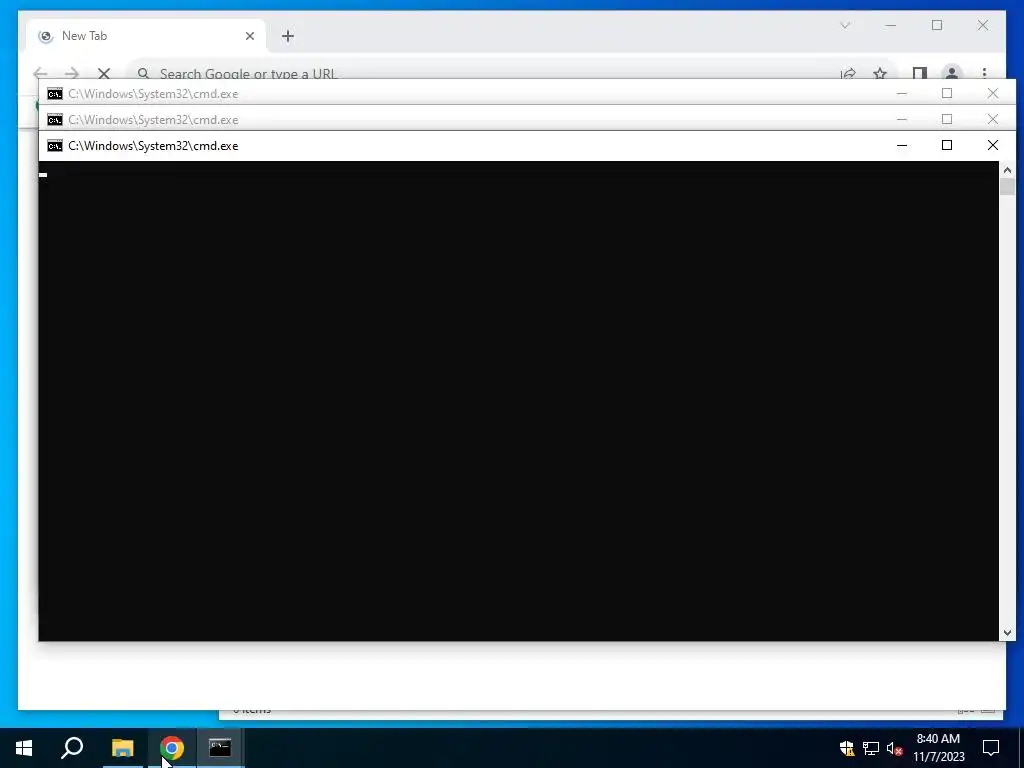Bookmark this tab star icon
The height and width of the screenshot is (768, 1024).
click(880, 74)
